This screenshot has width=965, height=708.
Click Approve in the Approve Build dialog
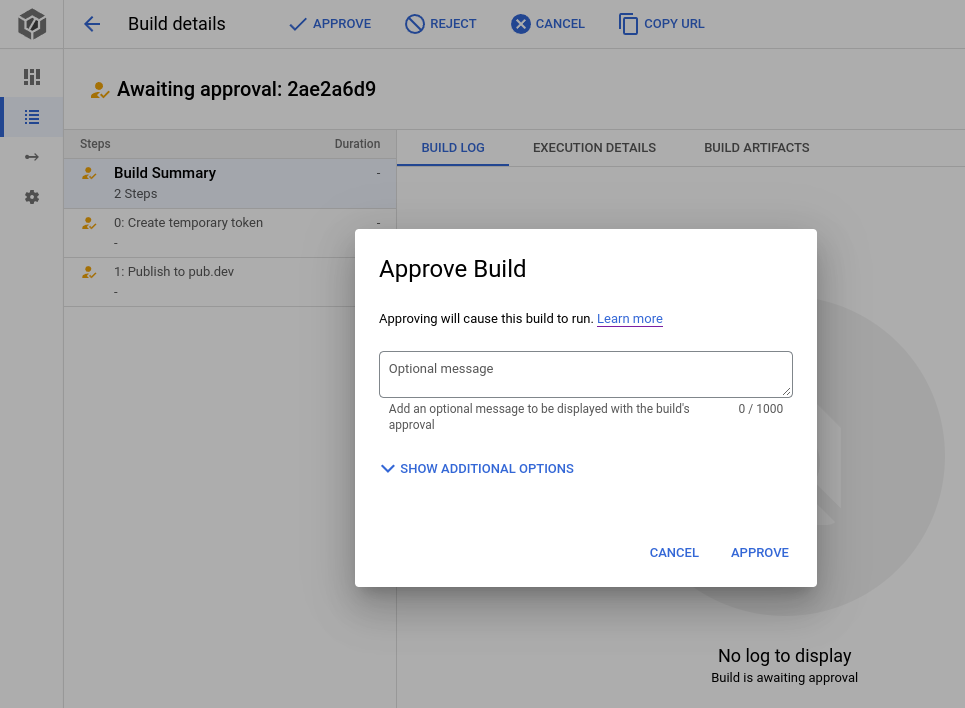[x=759, y=552]
